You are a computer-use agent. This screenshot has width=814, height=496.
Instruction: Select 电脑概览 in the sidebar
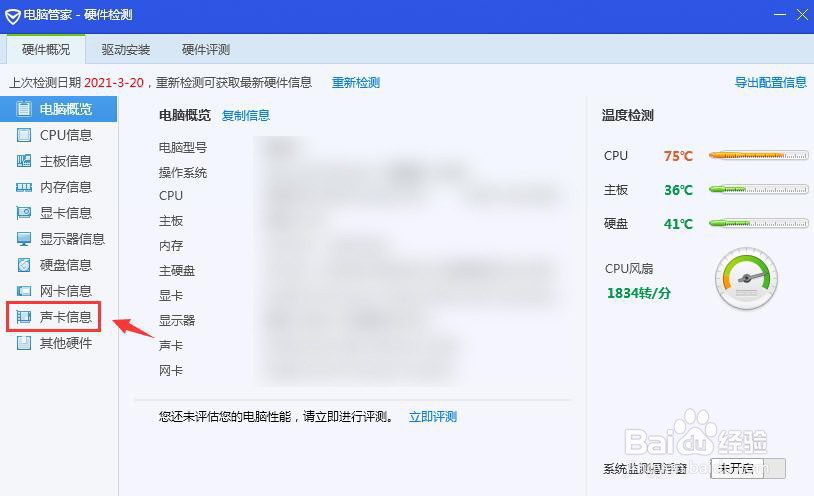(x=59, y=109)
